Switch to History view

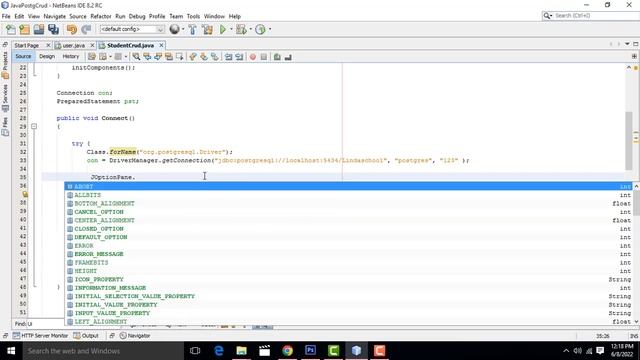(x=71, y=56)
